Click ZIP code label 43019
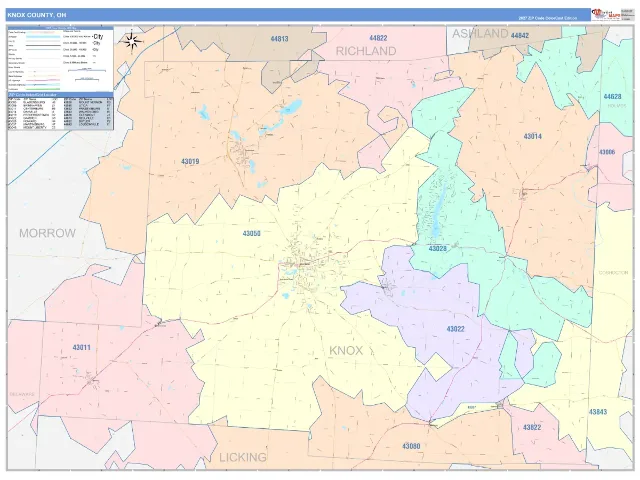This screenshot has height=480, width=640. 190,161
